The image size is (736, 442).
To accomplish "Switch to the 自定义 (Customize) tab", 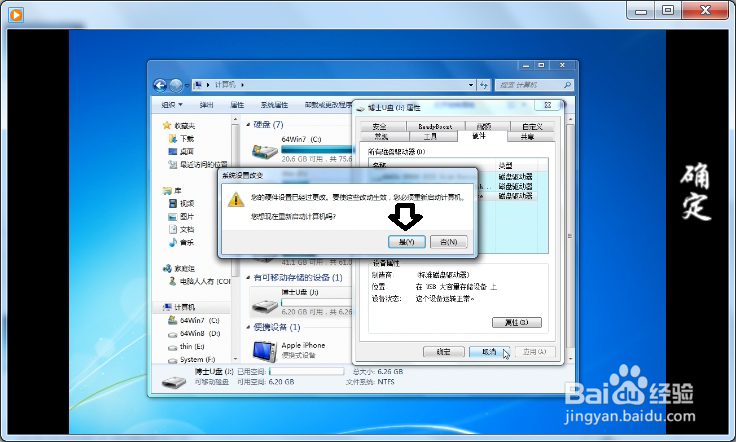I will 532,126.
